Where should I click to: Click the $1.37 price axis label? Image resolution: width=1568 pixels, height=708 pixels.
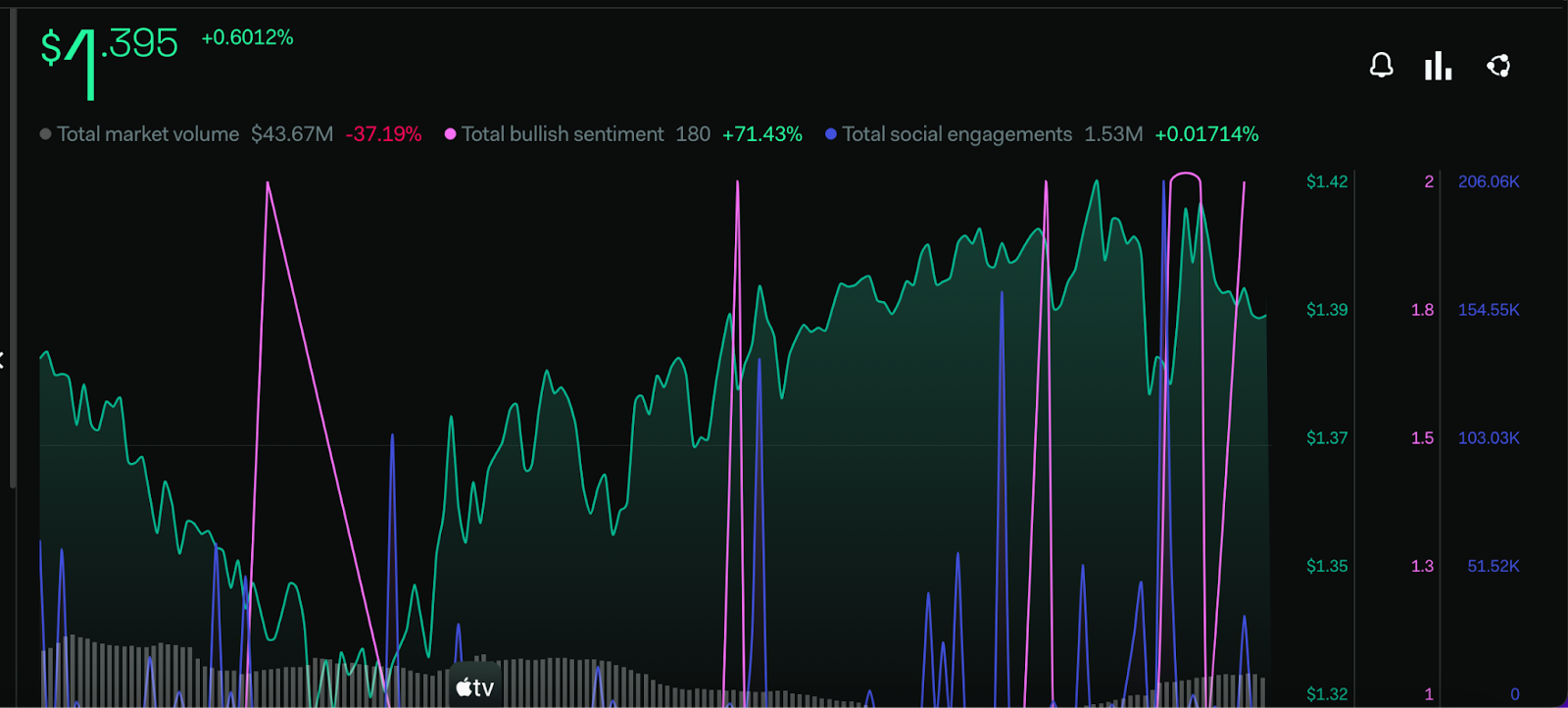pyautogui.click(x=1327, y=438)
